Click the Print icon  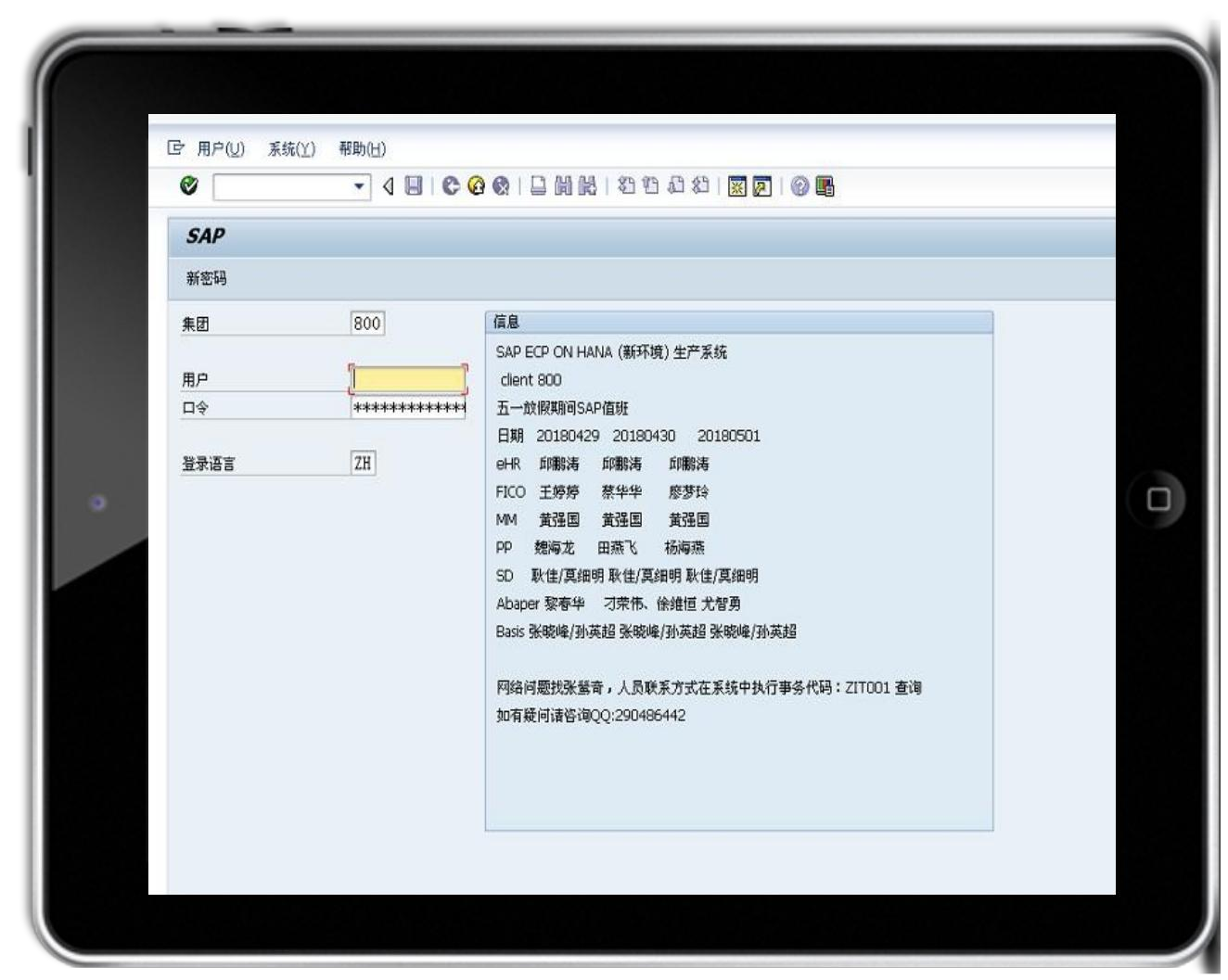click(x=538, y=186)
